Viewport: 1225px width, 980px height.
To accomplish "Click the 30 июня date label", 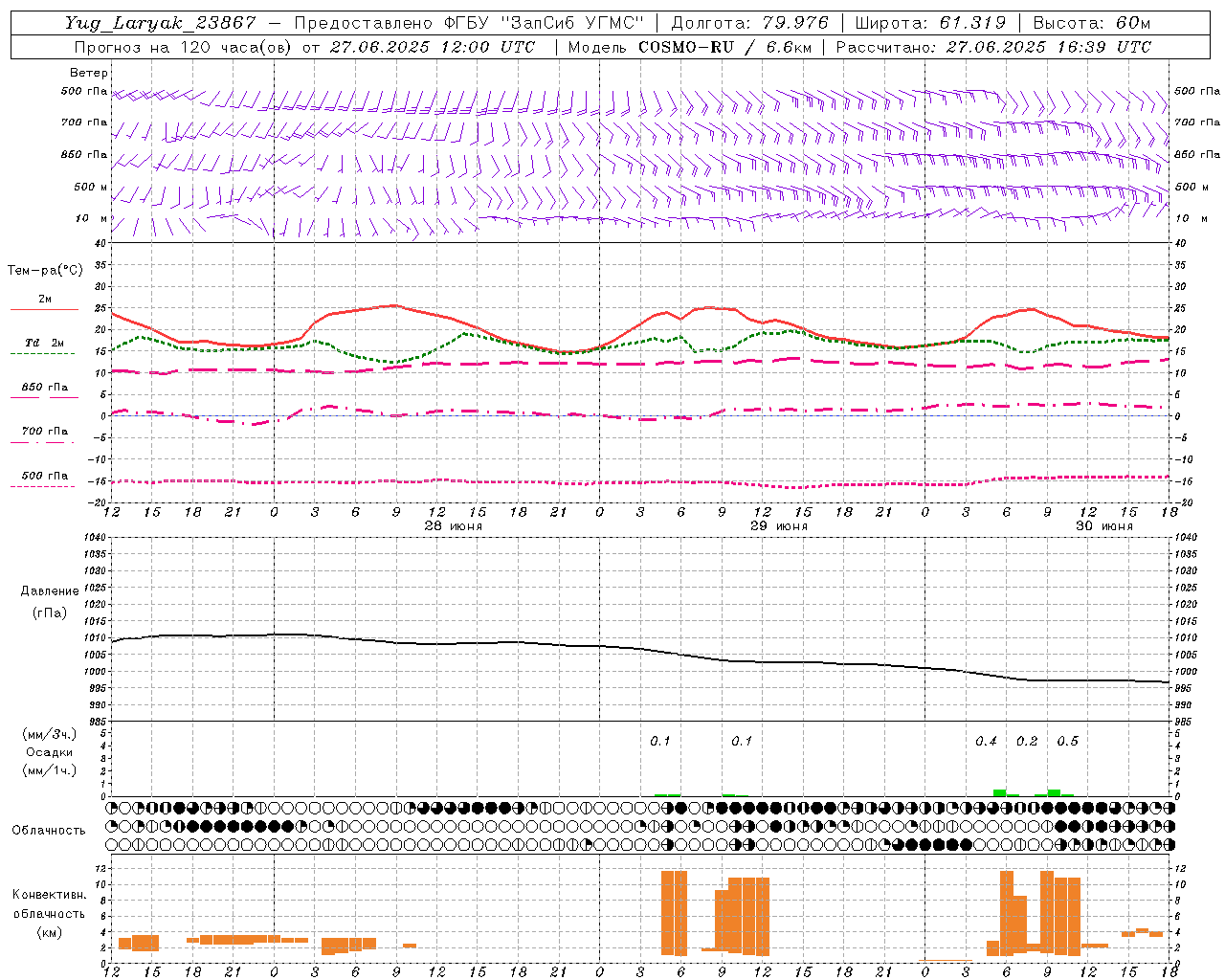I will coord(1104,526).
